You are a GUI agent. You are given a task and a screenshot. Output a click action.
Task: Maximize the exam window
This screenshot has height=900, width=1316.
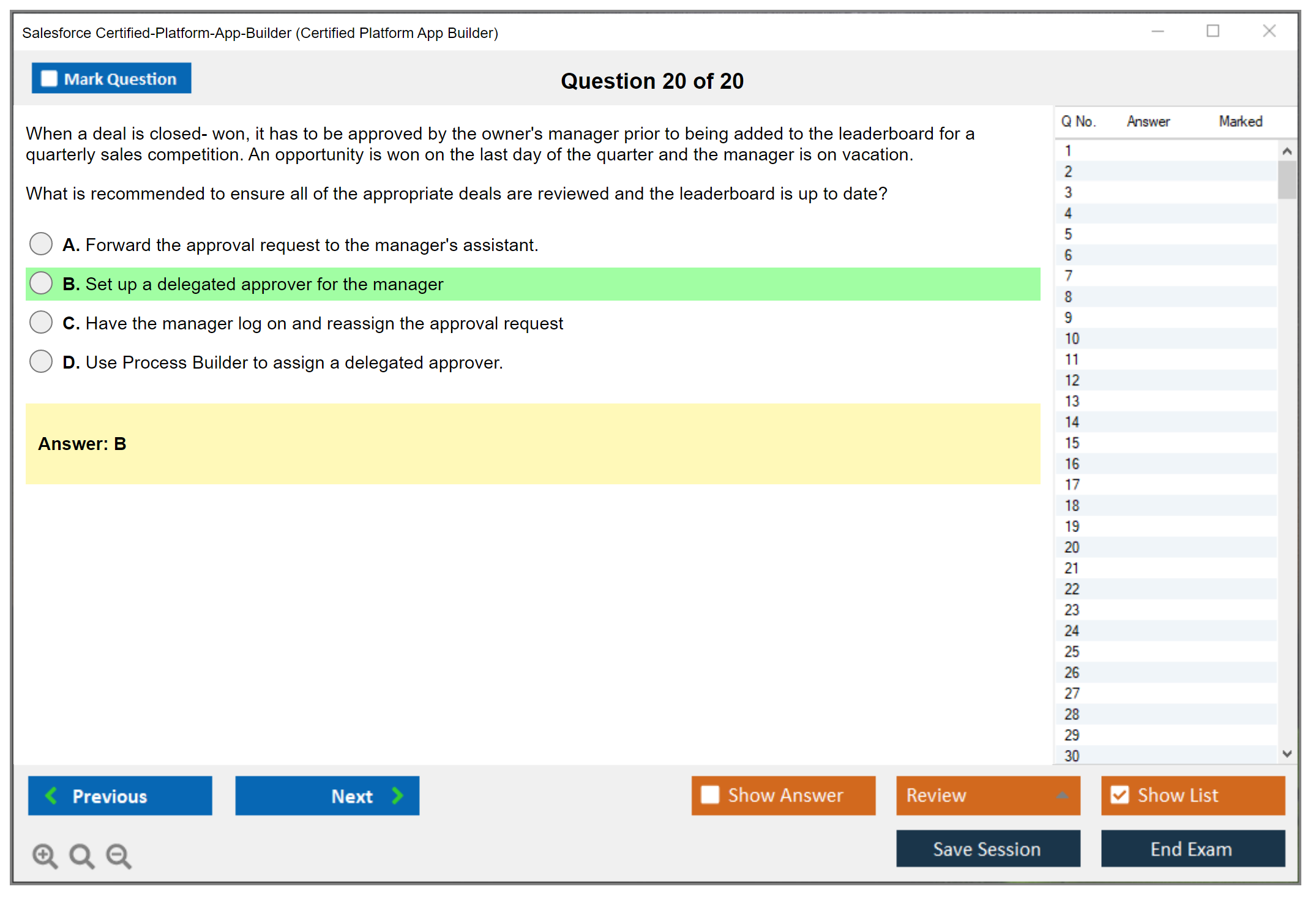click(1213, 31)
